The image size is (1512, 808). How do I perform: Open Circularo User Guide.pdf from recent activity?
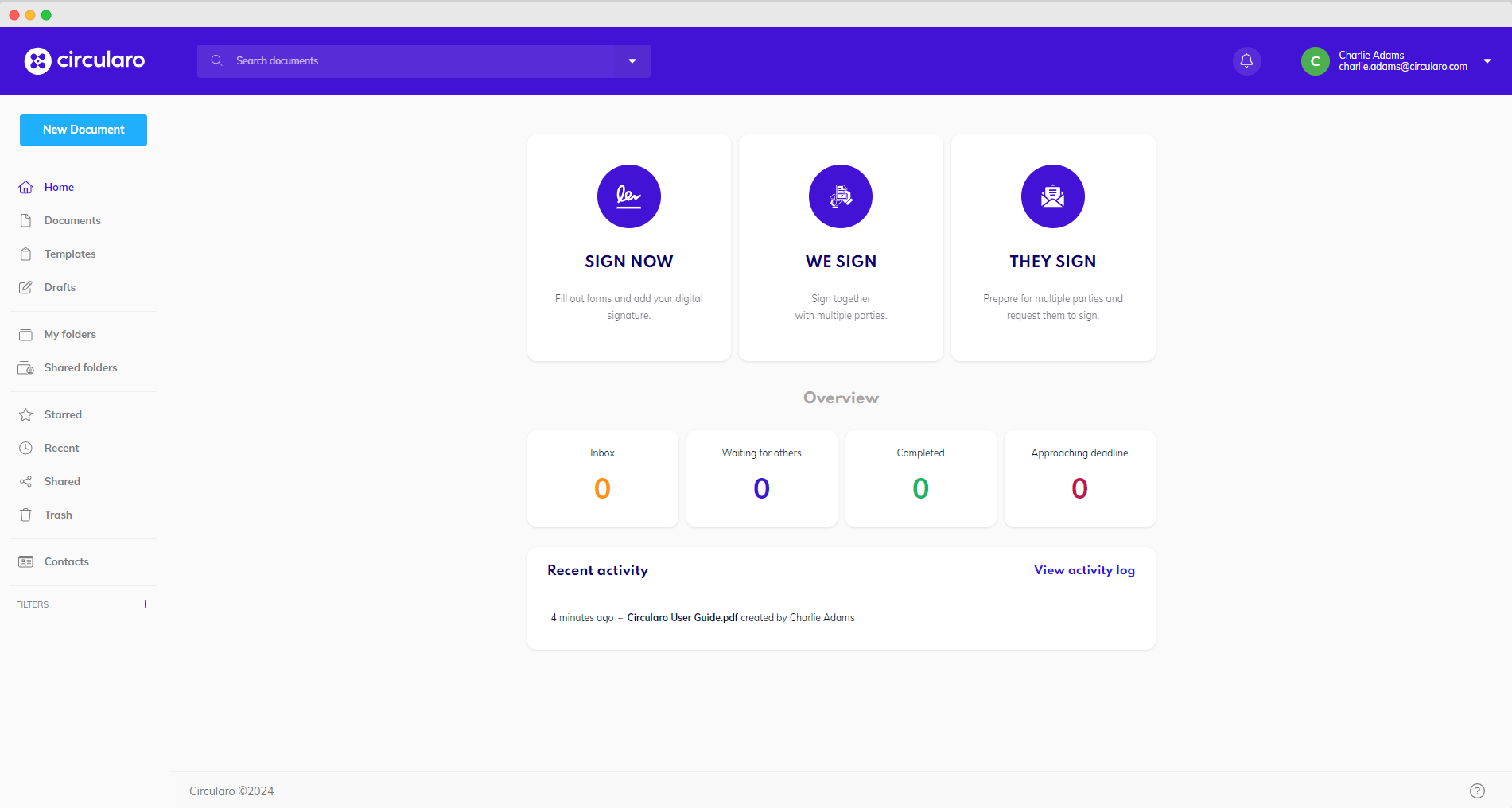click(x=682, y=618)
